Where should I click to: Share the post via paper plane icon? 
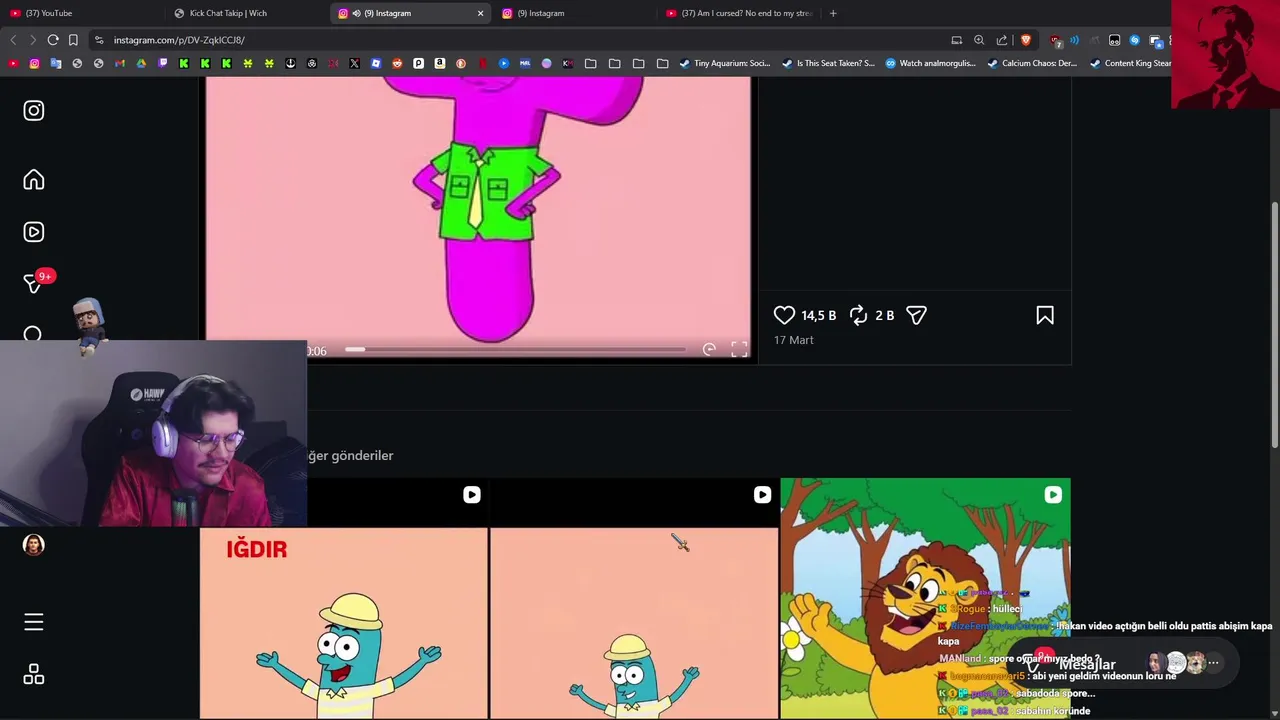pyautogui.click(x=916, y=315)
